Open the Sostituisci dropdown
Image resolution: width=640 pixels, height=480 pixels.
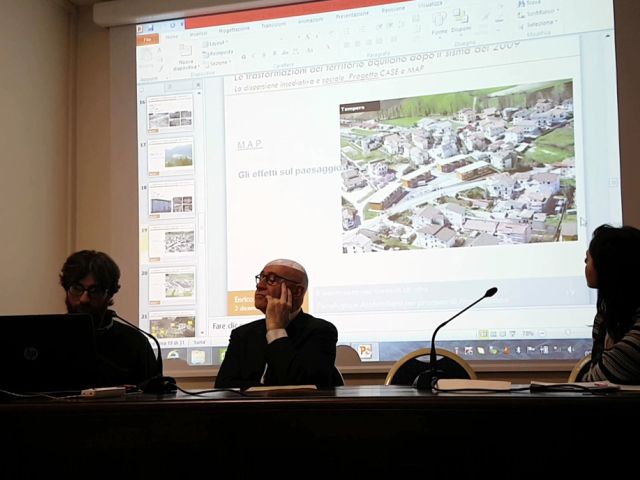pyautogui.click(x=538, y=13)
